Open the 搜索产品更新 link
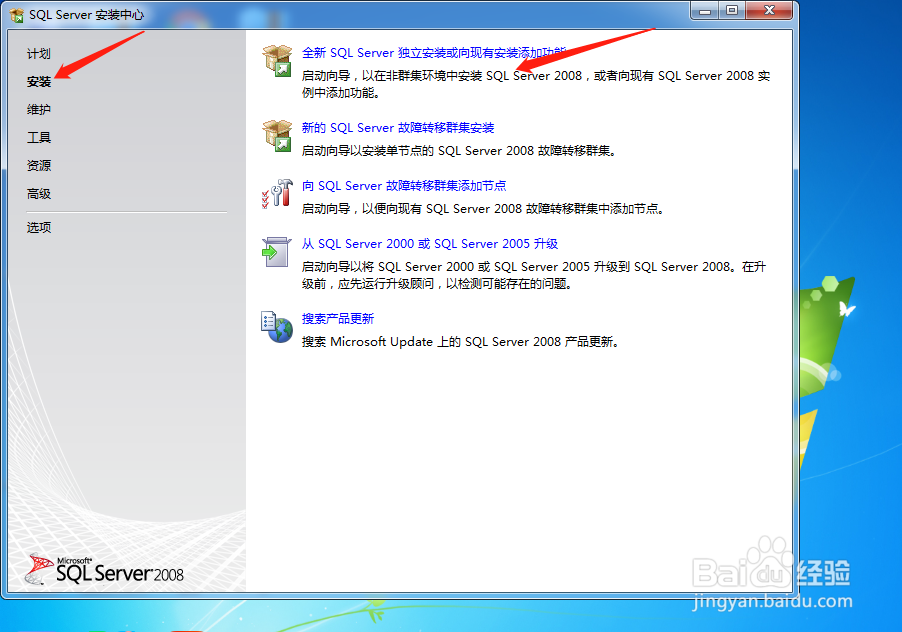Image resolution: width=902 pixels, height=632 pixels. (x=338, y=319)
